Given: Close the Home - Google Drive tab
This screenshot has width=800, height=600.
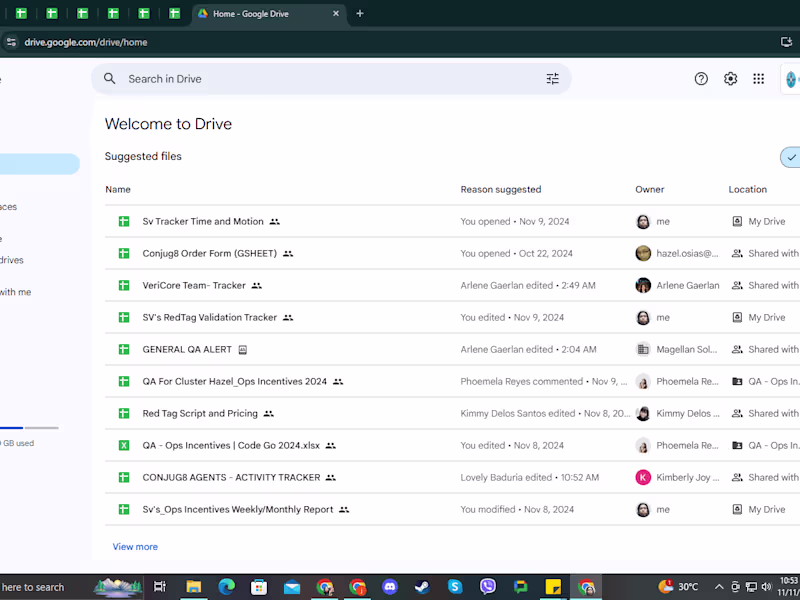Looking at the screenshot, I should click(336, 14).
